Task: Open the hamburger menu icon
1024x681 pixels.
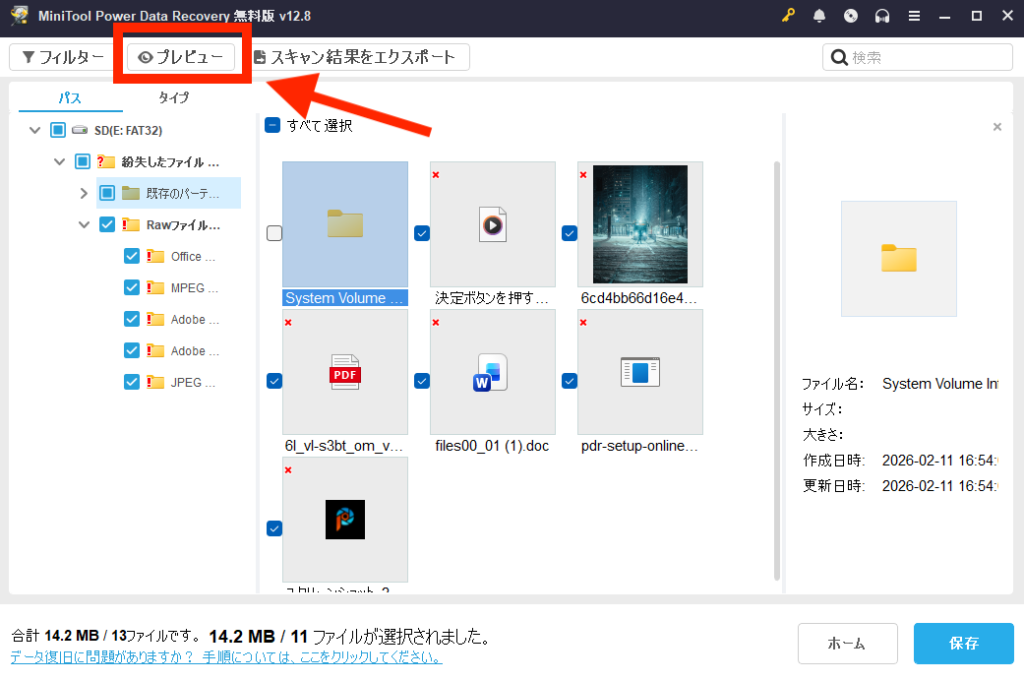Action: coord(914,17)
